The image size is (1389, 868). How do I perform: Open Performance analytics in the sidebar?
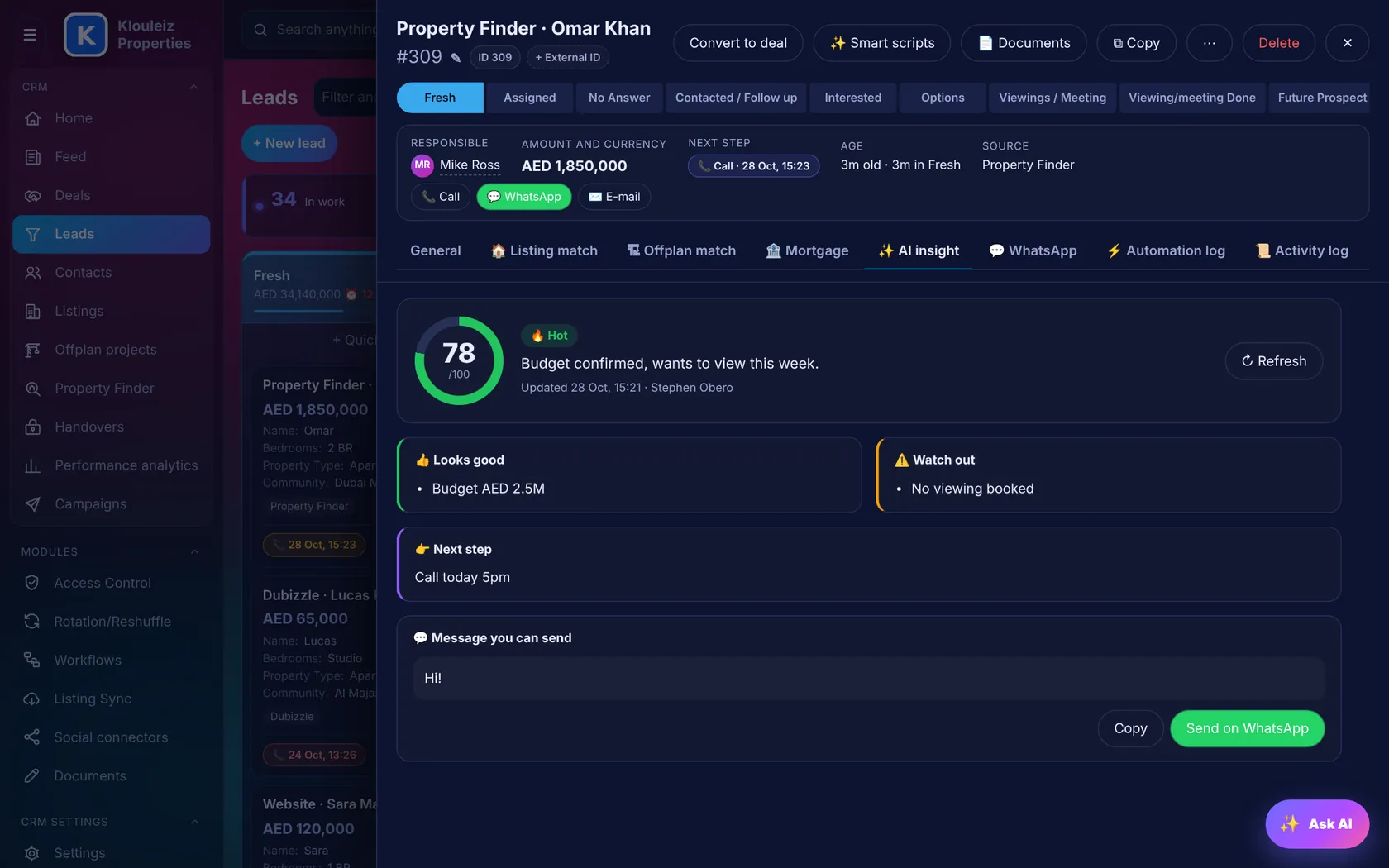(x=111, y=465)
